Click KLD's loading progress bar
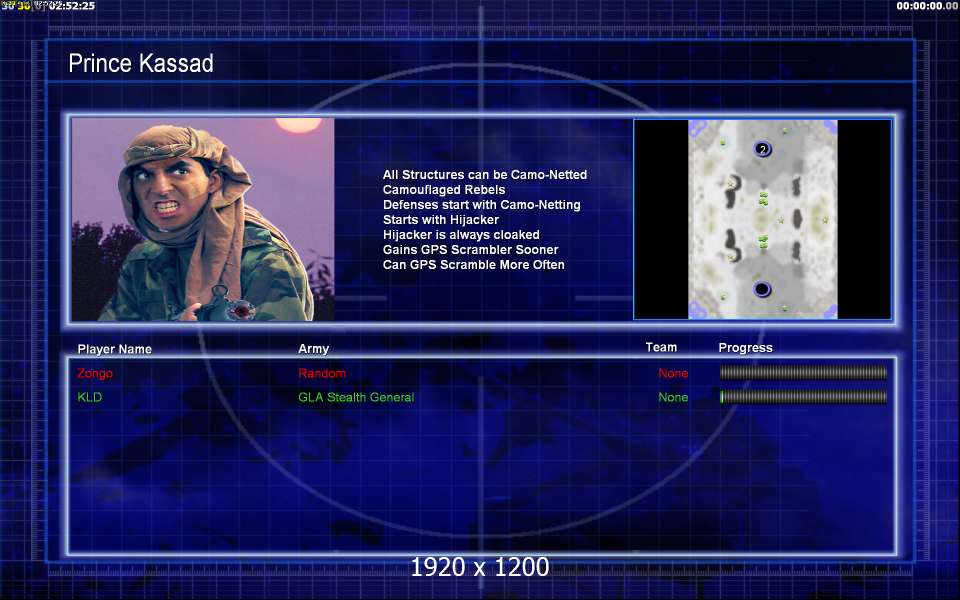Viewport: 960px width, 600px height. click(x=803, y=397)
